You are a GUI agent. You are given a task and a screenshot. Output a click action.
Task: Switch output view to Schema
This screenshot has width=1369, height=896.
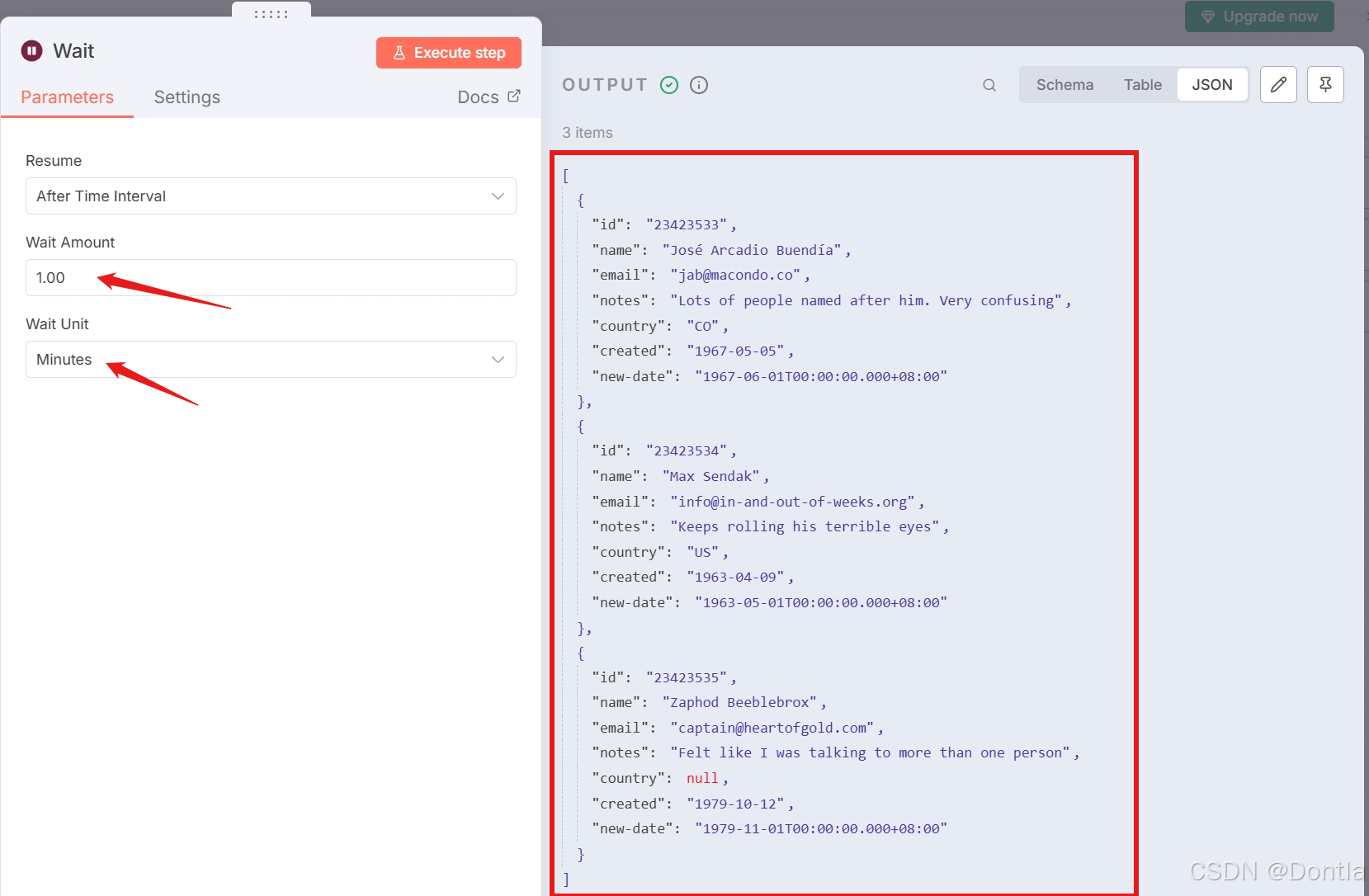tap(1065, 85)
